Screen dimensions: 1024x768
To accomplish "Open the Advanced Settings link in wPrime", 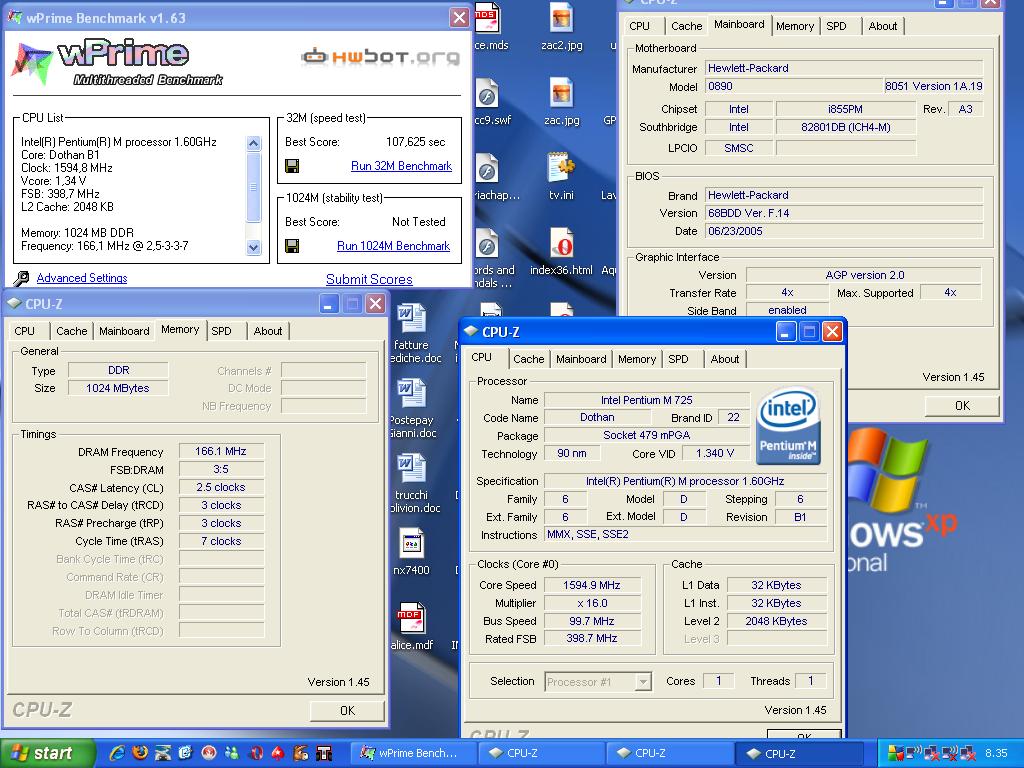I will [82, 278].
